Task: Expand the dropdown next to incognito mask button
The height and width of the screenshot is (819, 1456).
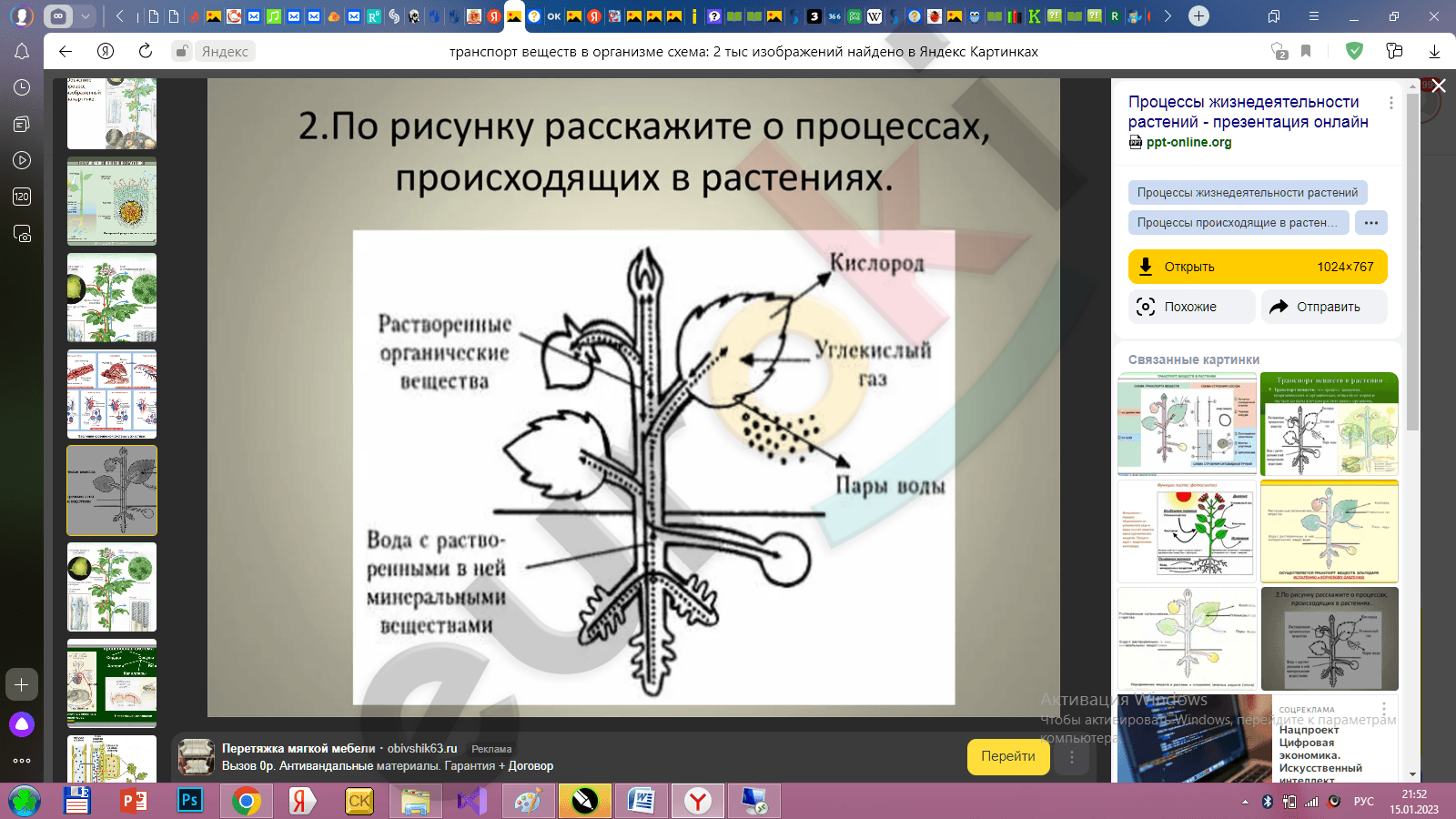Action: click(x=85, y=16)
